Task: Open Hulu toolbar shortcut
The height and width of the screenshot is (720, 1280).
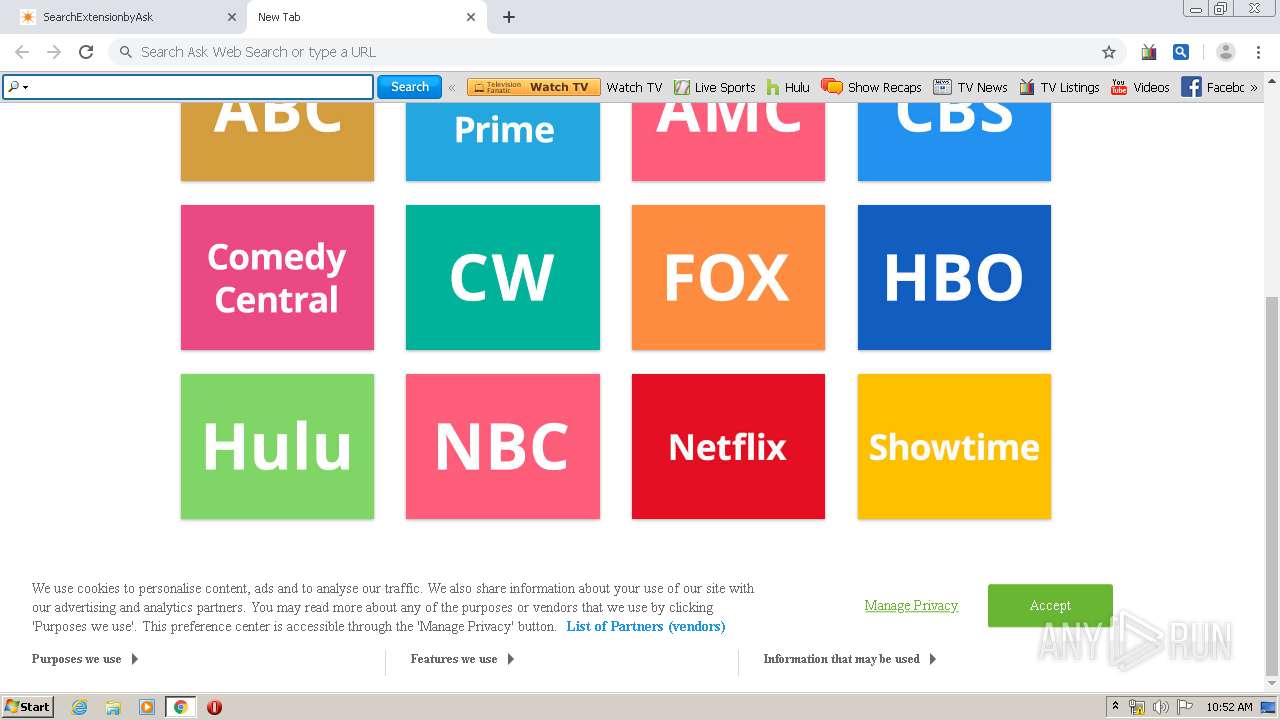Action: click(788, 87)
